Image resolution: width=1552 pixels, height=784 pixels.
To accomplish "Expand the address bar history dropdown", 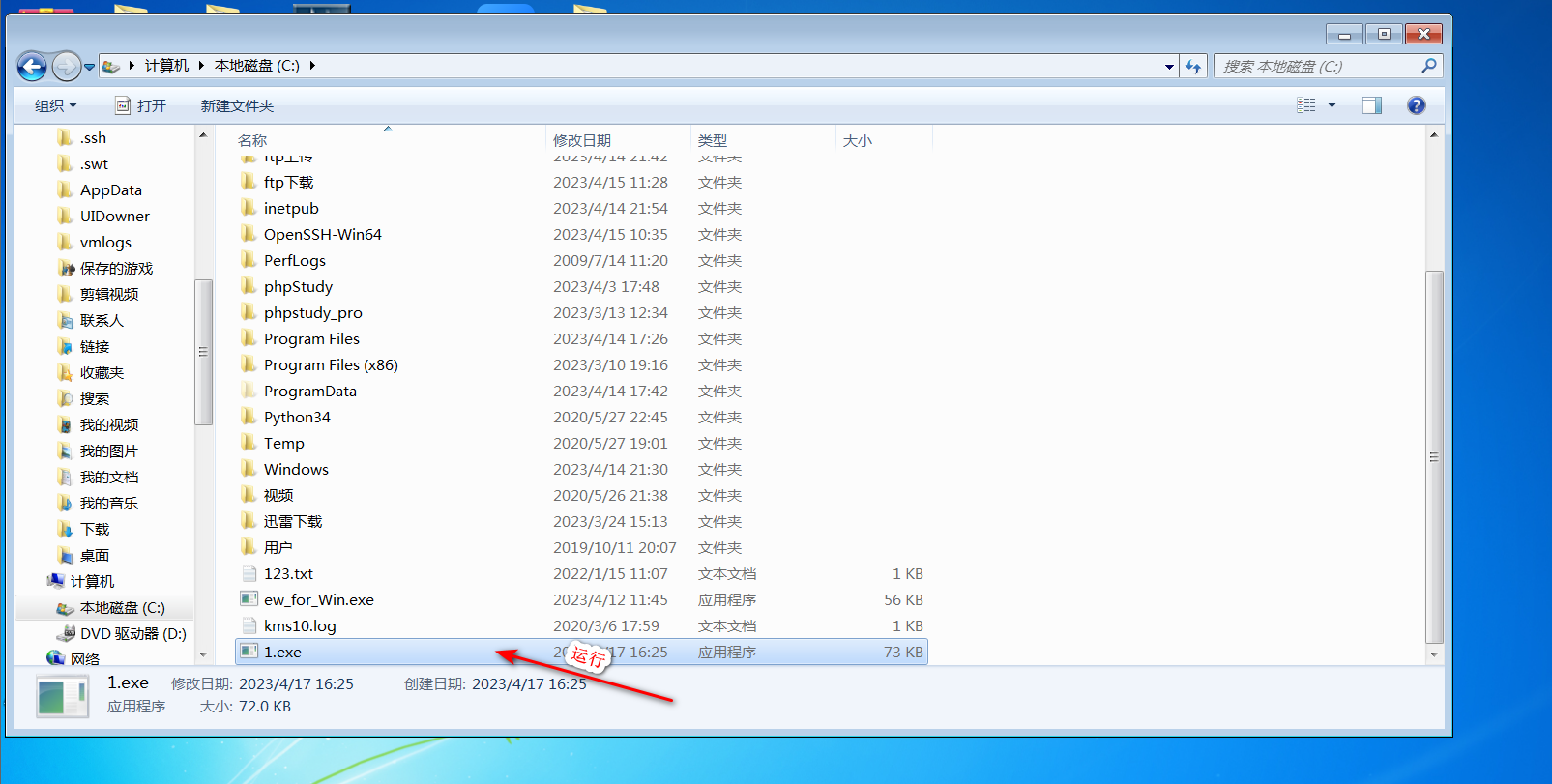I will click(x=1169, y=67).
